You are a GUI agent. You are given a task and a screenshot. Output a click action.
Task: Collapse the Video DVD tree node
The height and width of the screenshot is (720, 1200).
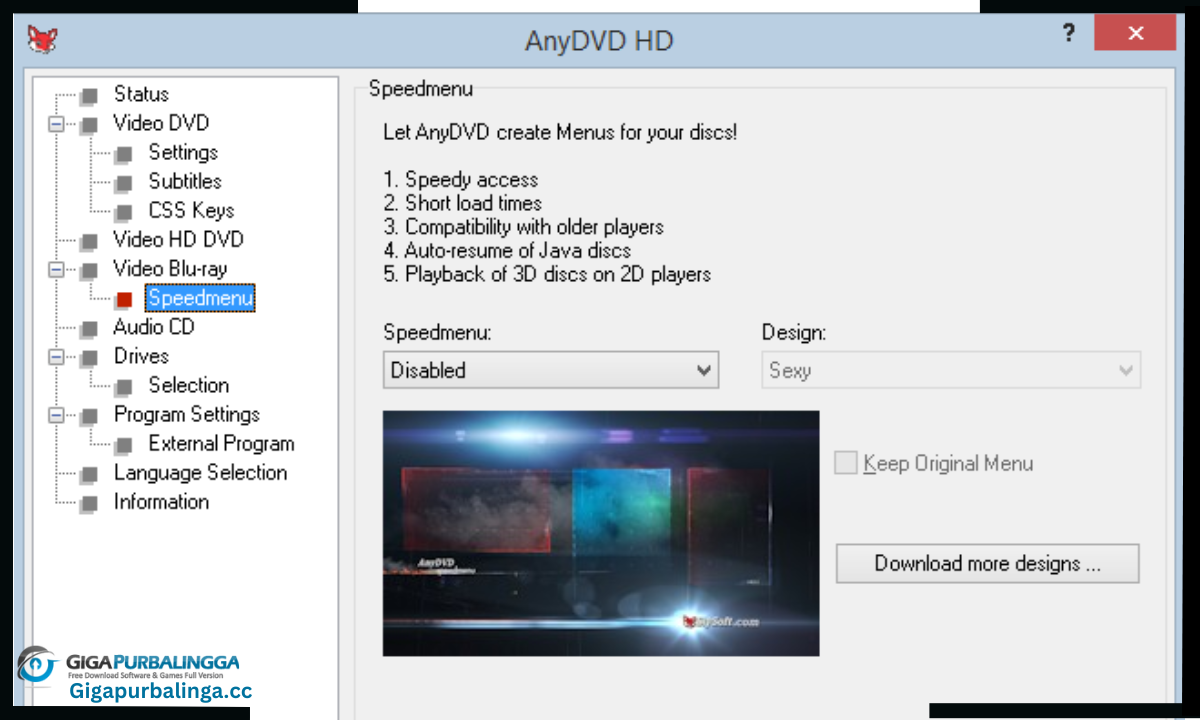click(x=56, y=125)
